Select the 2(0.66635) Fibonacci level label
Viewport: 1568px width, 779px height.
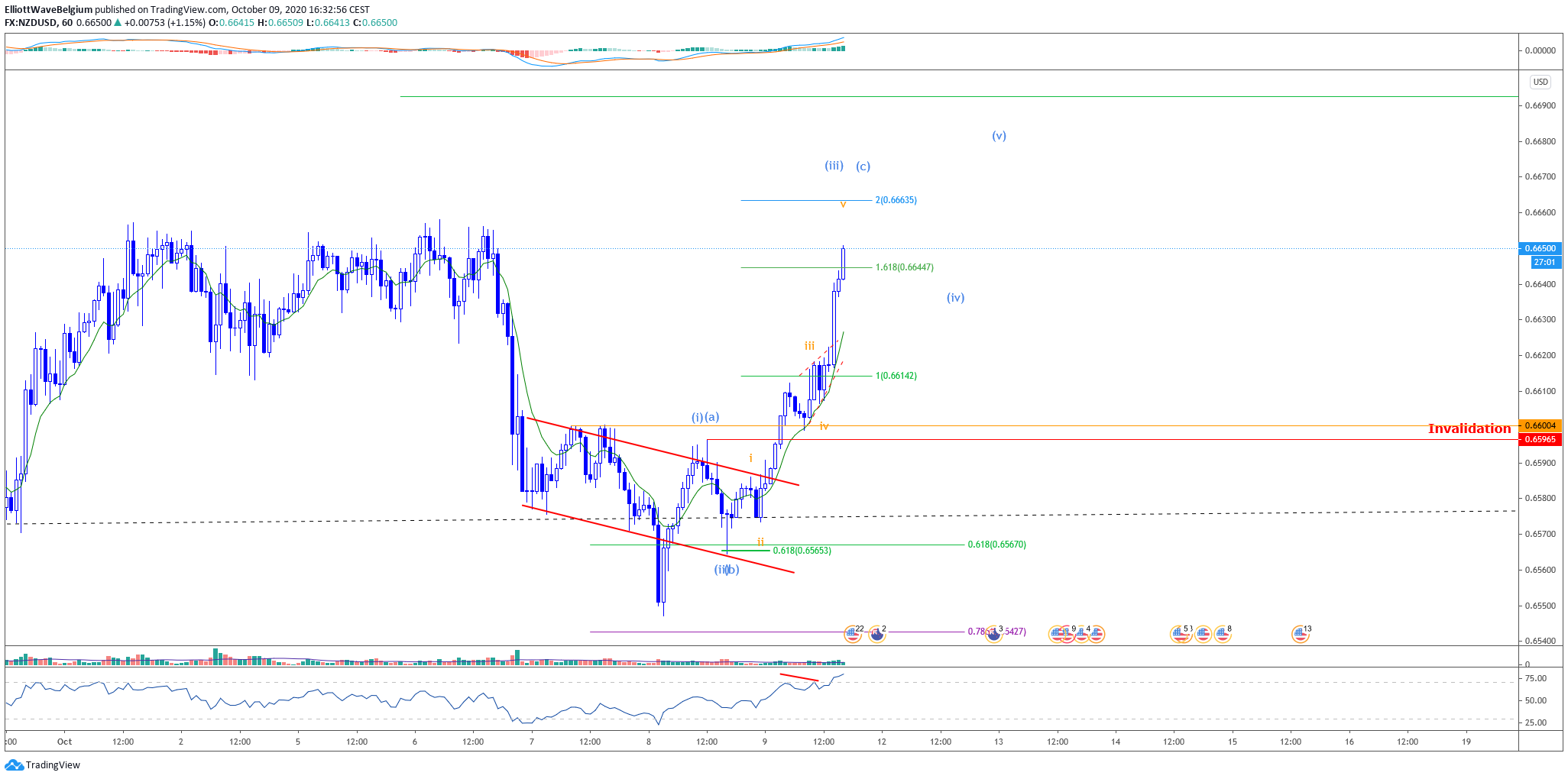tap(896, 200)
